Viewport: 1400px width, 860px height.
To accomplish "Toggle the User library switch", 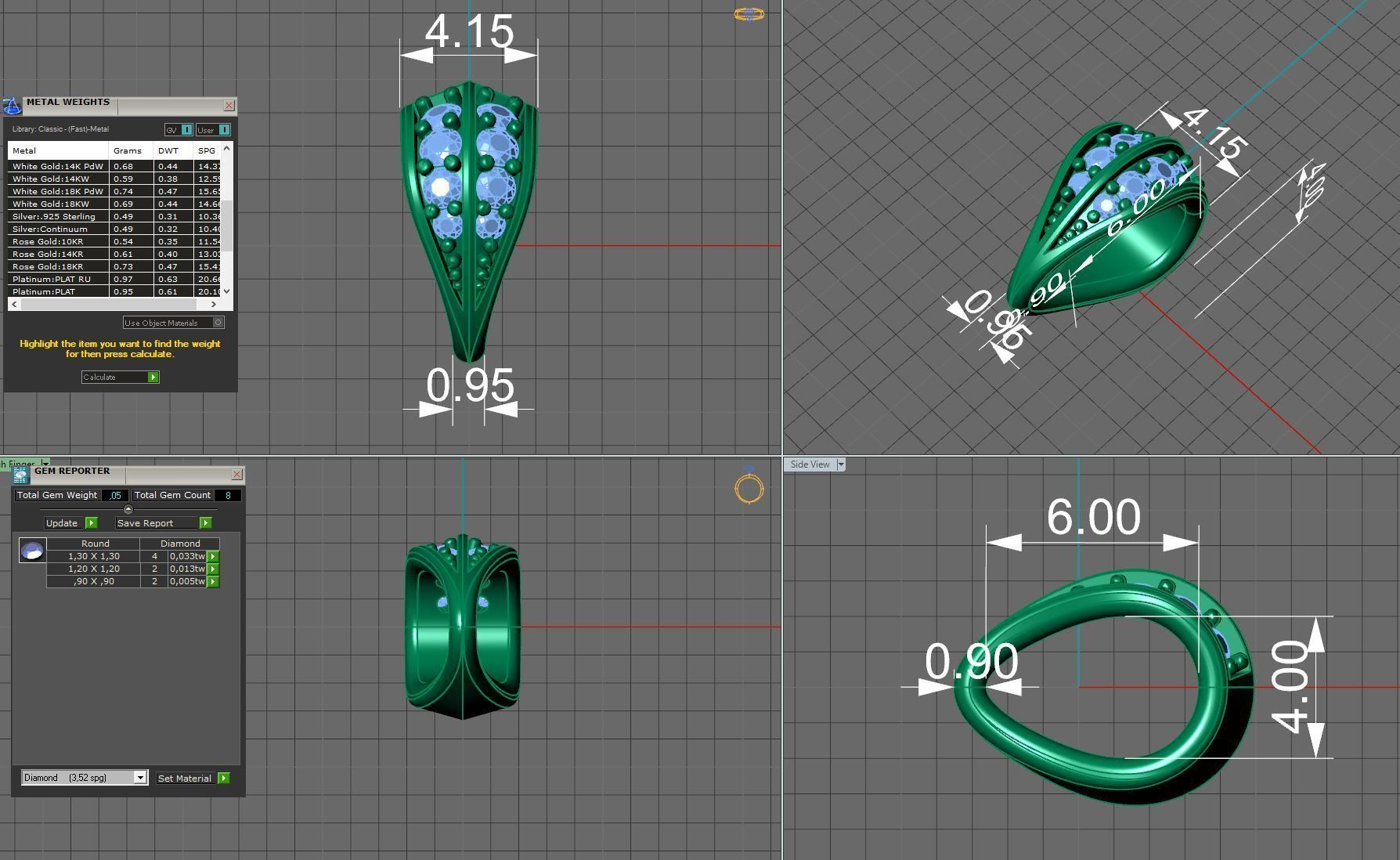I will click(x=213, y=130).
